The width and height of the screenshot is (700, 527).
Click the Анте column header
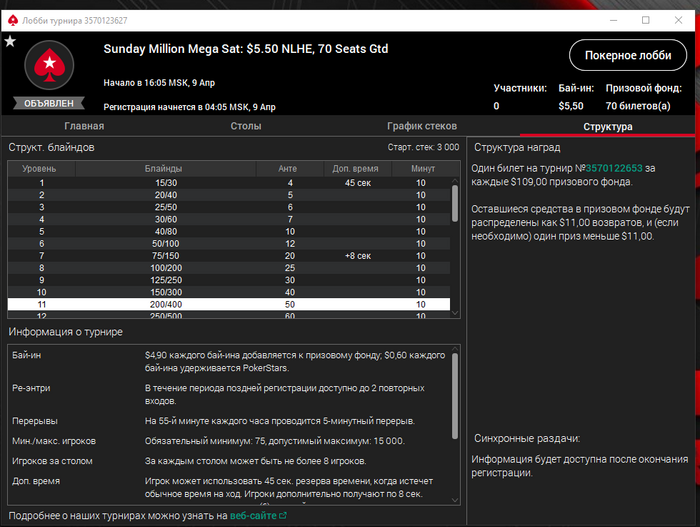[x=288, y=169]
